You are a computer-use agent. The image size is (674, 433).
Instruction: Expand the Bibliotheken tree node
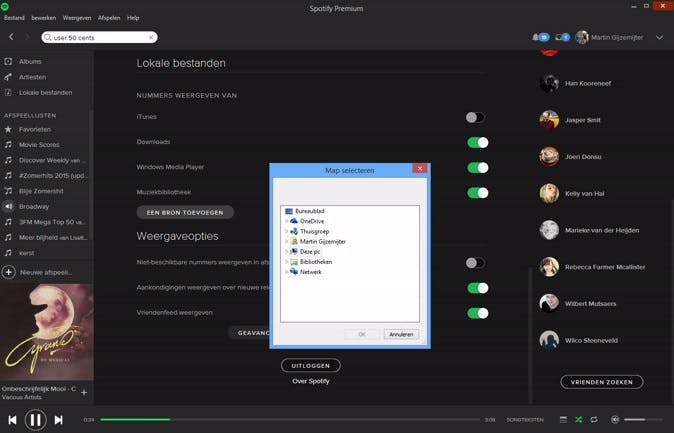pos(287,262)
